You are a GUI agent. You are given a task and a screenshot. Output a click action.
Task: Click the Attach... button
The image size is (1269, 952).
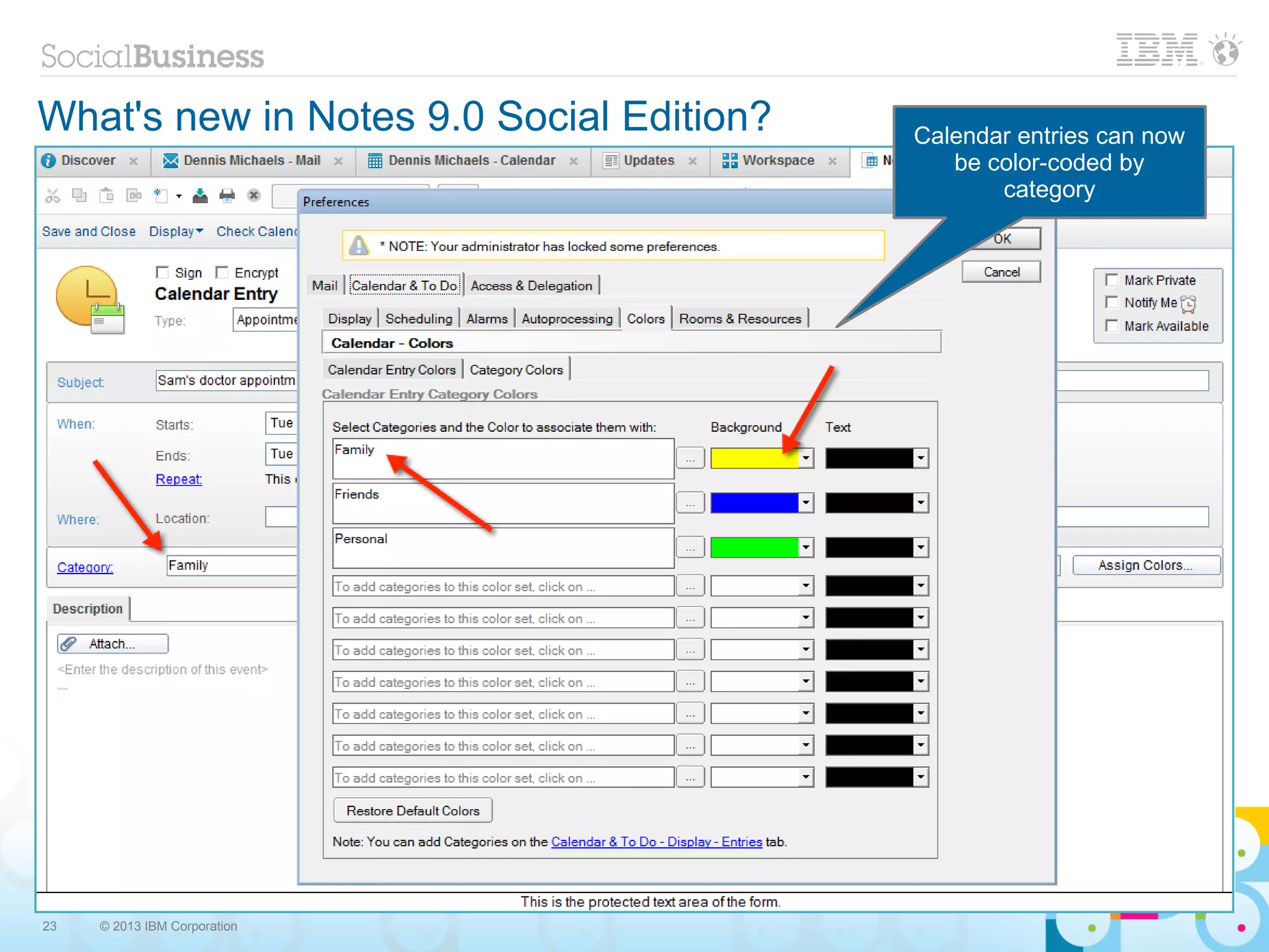pos(113,644)
